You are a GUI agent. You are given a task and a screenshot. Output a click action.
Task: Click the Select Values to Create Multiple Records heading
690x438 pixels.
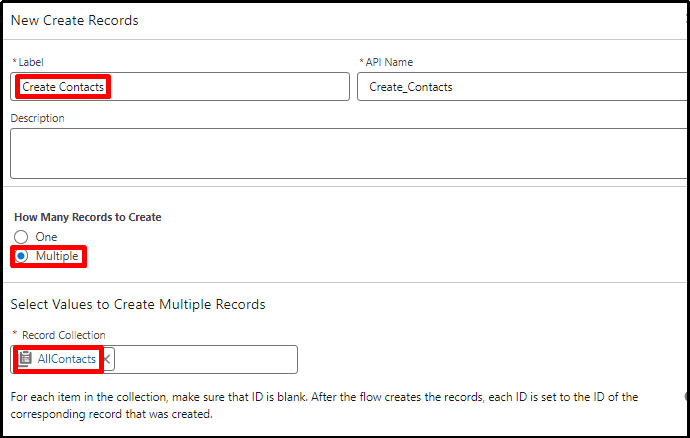pos(138,304)
